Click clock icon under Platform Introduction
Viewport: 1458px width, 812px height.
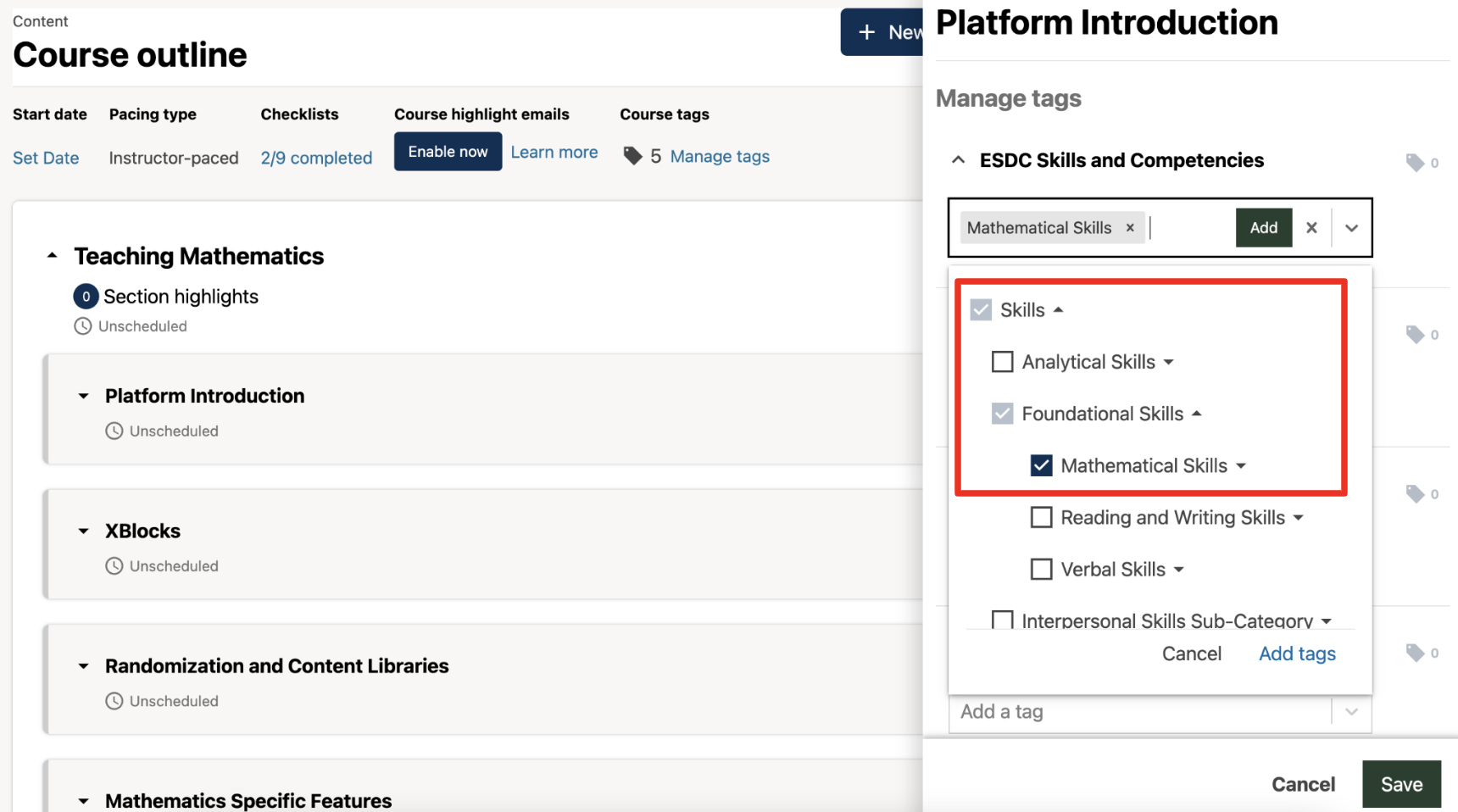coord(114,431)
